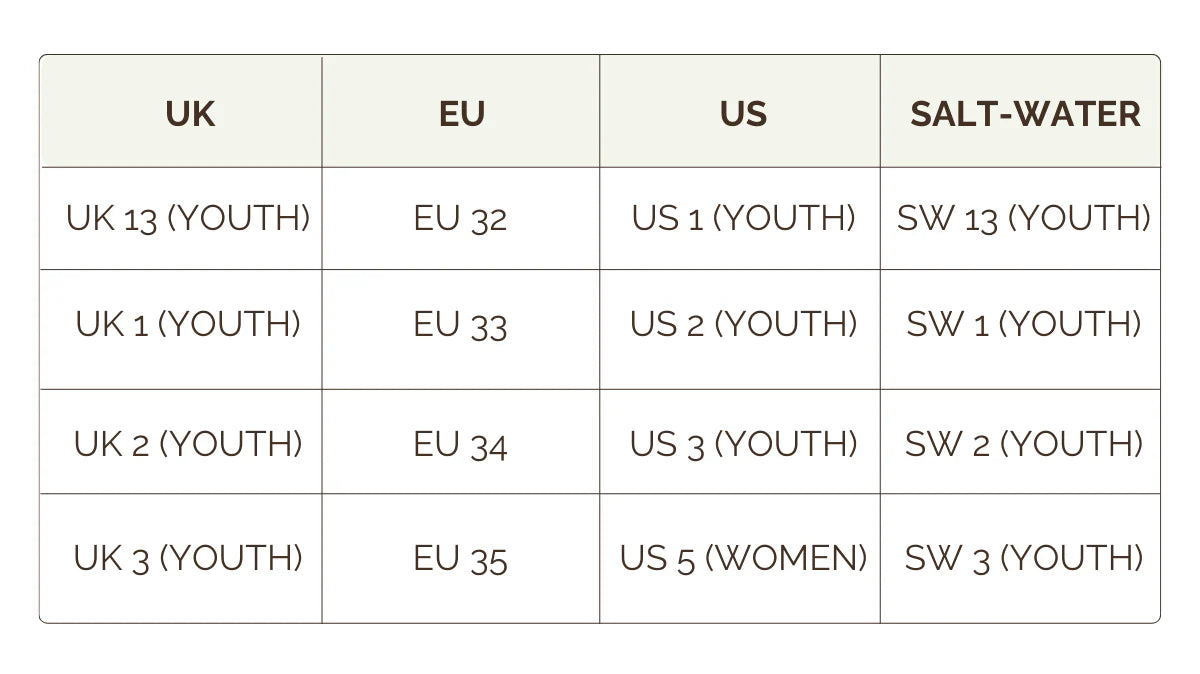Pick the SW 2 (YOUTH) size cell

pyautogui.click(x=1024, y=443)
